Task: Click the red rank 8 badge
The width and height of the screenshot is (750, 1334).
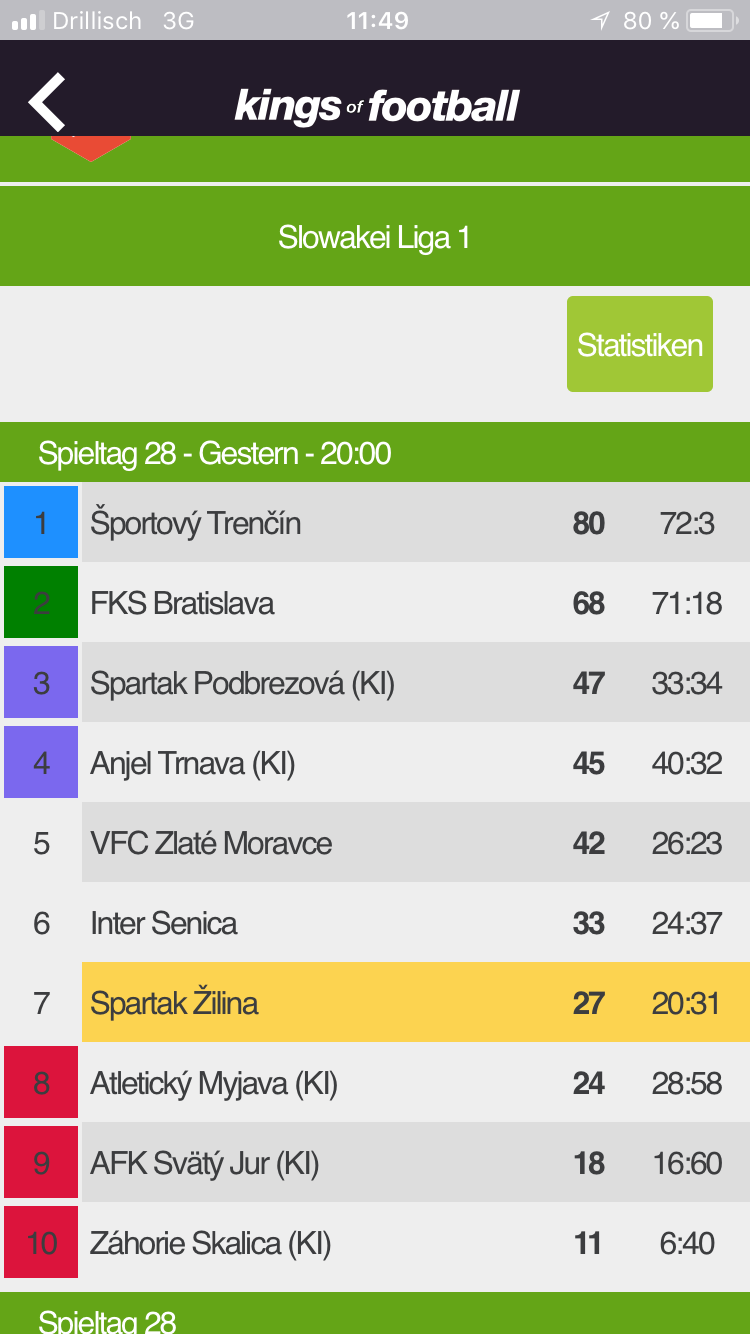Action: [x=41, y=1082]
